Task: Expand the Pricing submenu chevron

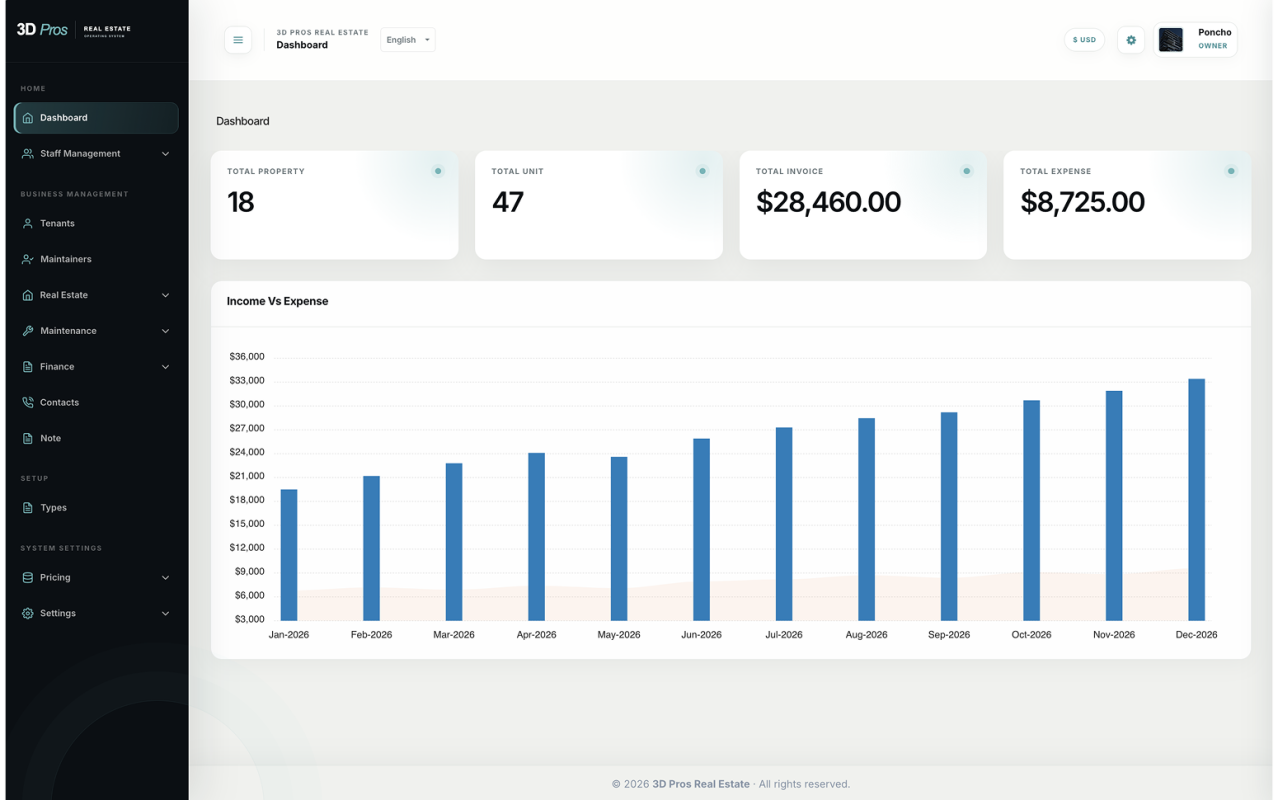Action: pyautogui.click(x=166, y=578)
